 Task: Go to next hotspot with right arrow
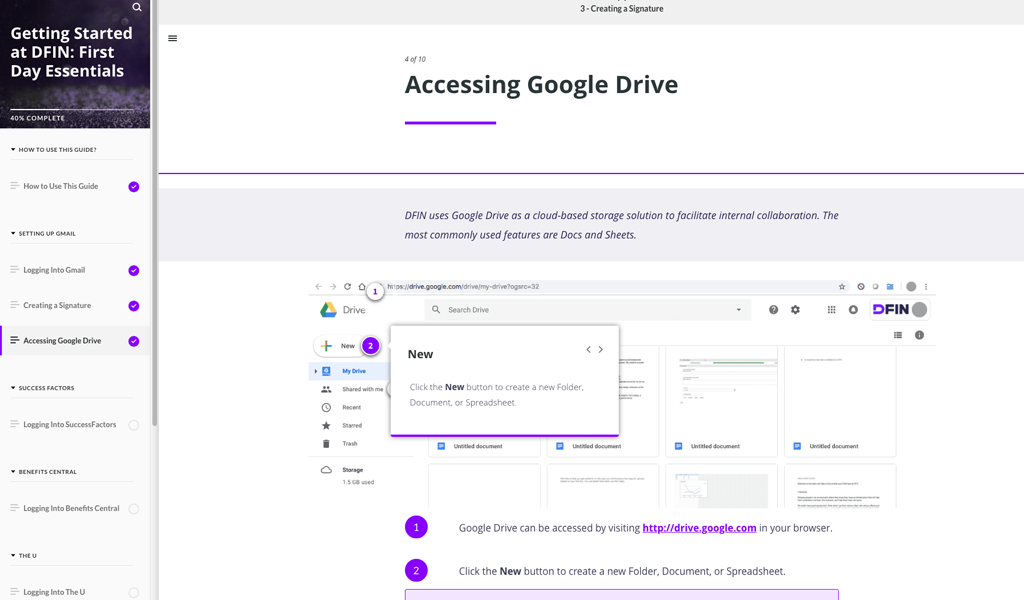601,350
